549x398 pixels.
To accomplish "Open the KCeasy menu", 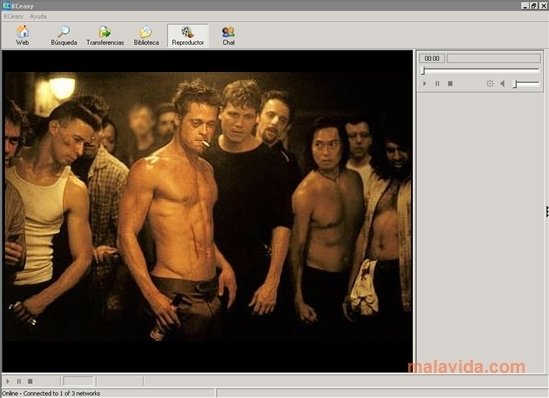I will pos(13,16).
